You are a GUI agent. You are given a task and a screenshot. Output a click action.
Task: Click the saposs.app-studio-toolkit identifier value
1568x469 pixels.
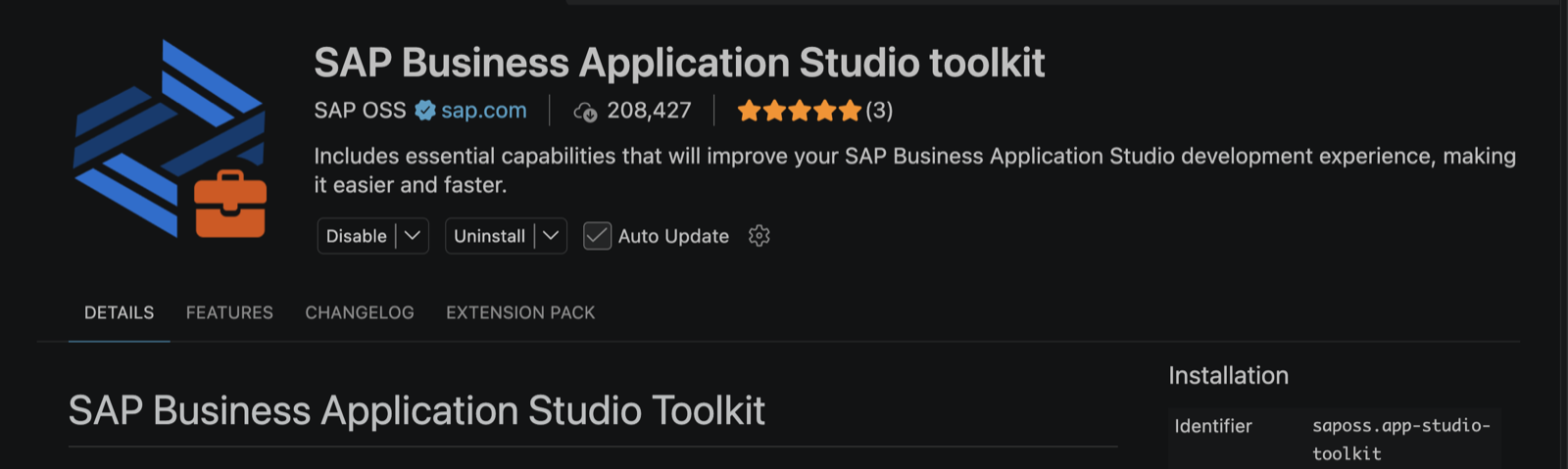tap(1400, 440)
